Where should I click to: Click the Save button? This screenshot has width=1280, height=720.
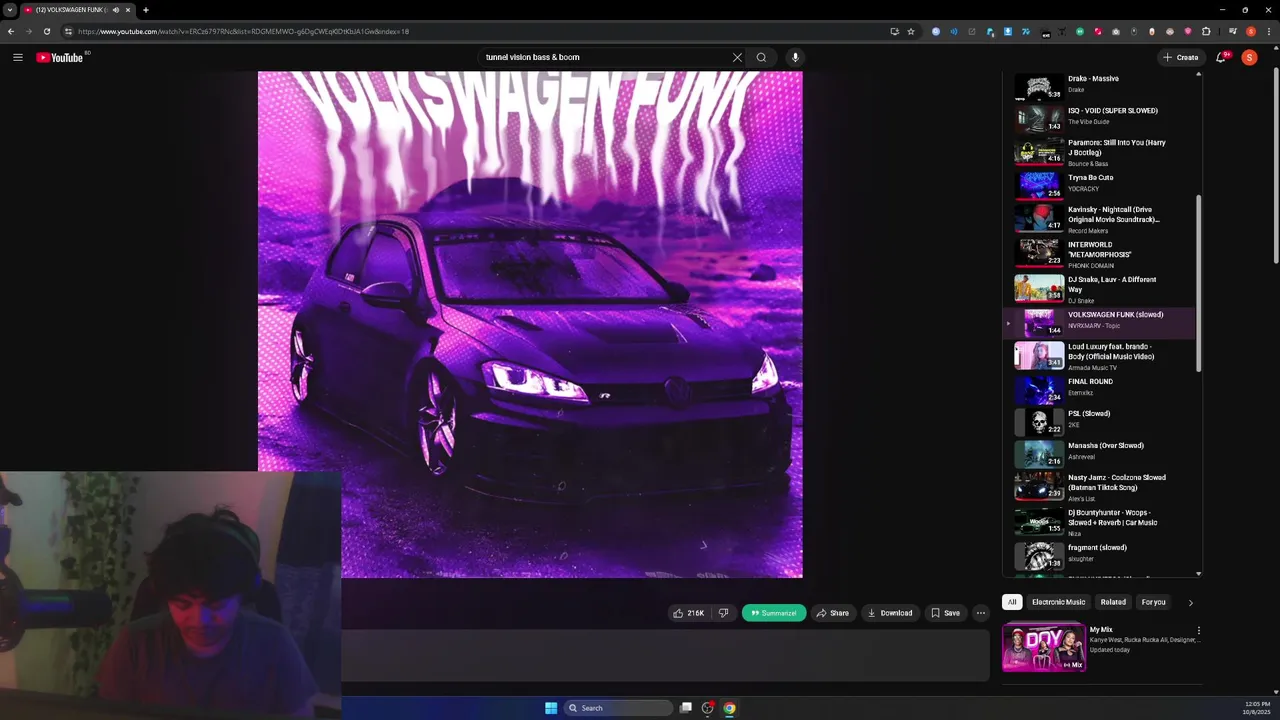pyautogui.click(x=946, y=613)
